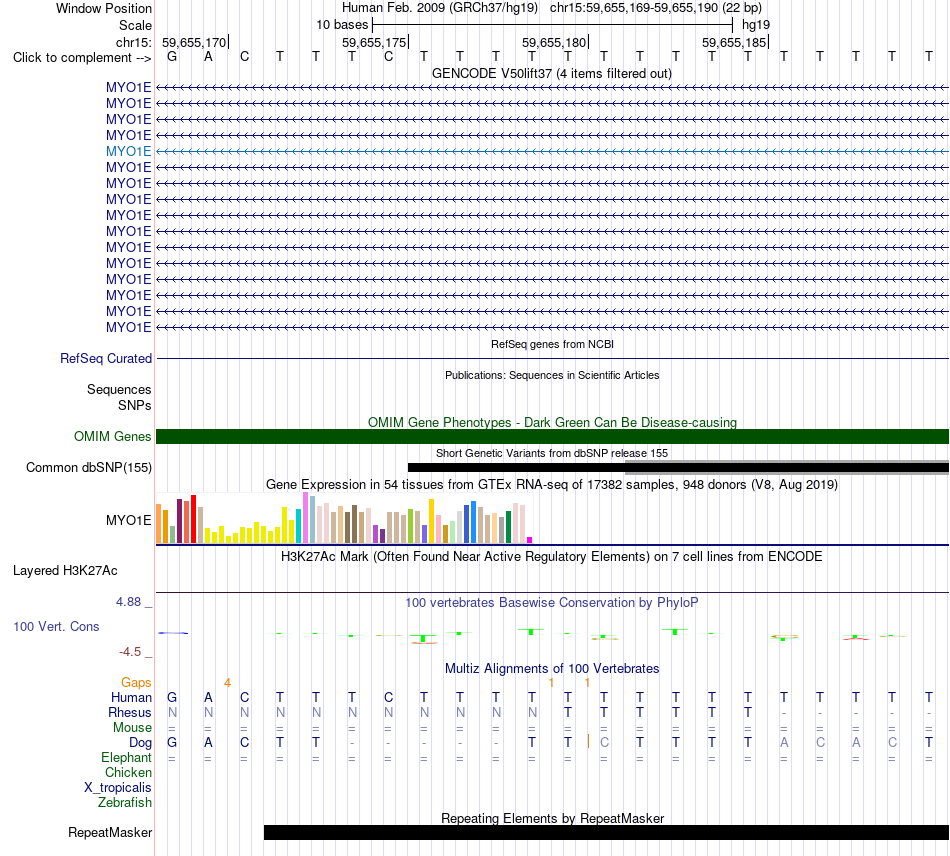This screenshot has width=950, height=856.
Task: Click the 'Click to complement -->' label
Action: [x=82, y=58]
